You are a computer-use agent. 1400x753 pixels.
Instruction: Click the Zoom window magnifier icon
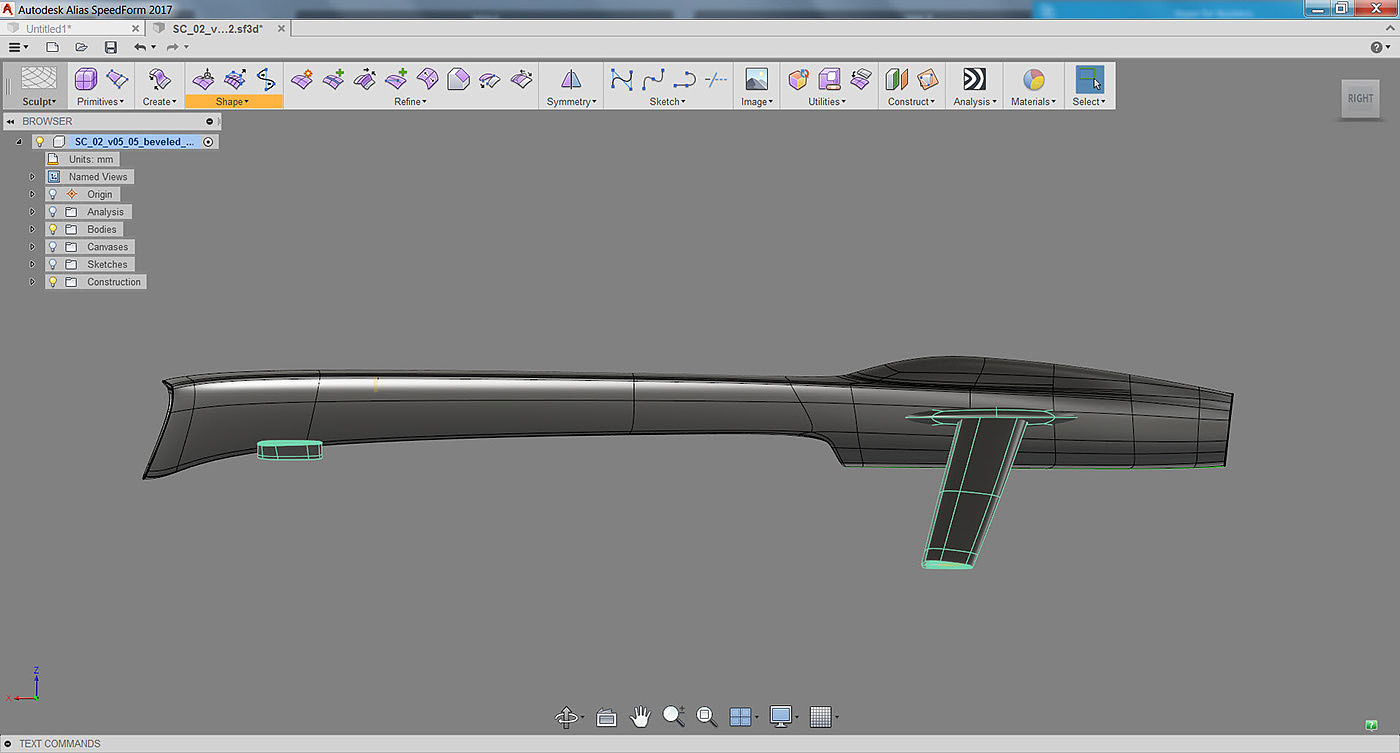click(x=706, y=716)
